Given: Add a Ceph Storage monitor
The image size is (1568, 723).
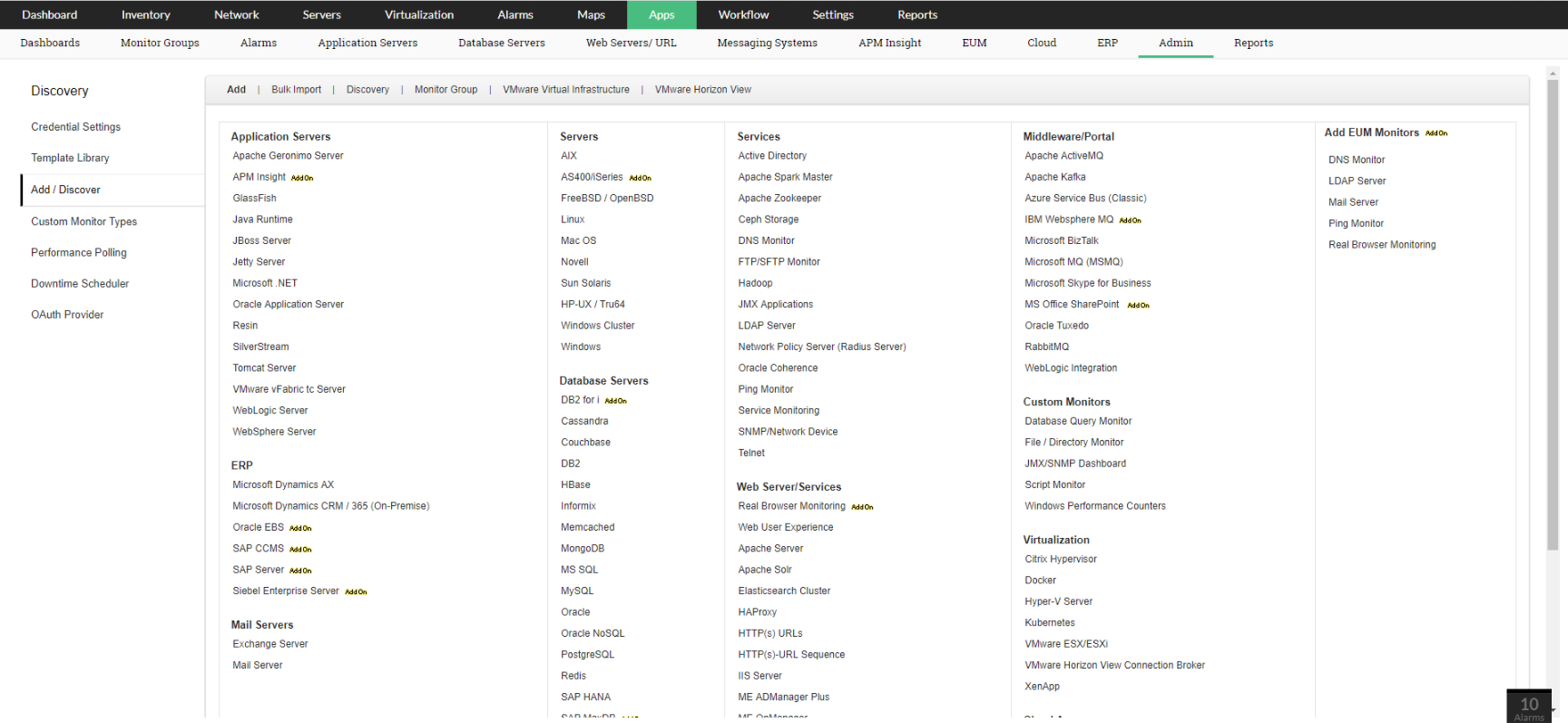Looking at the screenshot, I should [769, 220].
